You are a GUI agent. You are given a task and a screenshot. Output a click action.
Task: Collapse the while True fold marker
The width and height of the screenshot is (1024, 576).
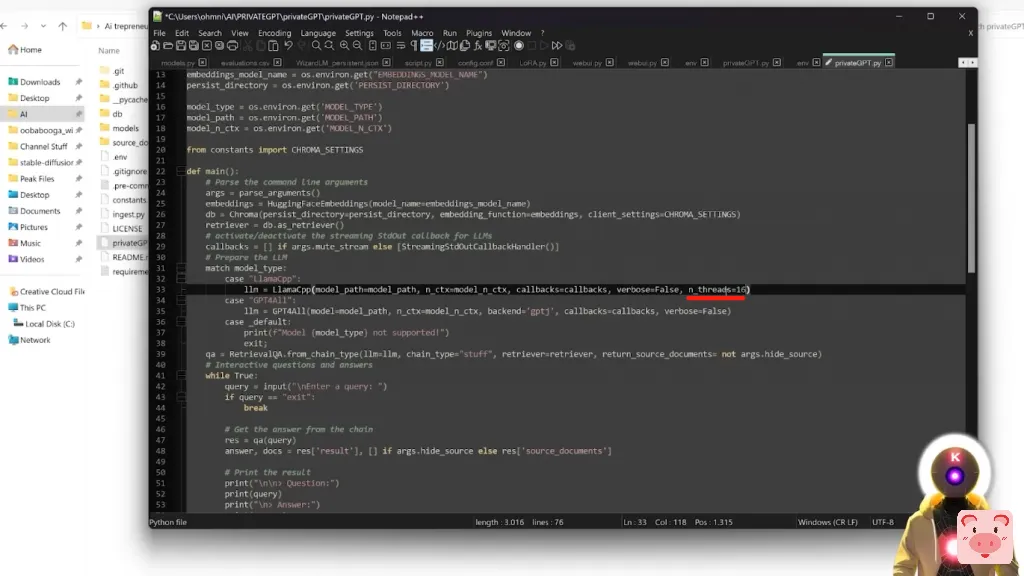tap(180, 376)
